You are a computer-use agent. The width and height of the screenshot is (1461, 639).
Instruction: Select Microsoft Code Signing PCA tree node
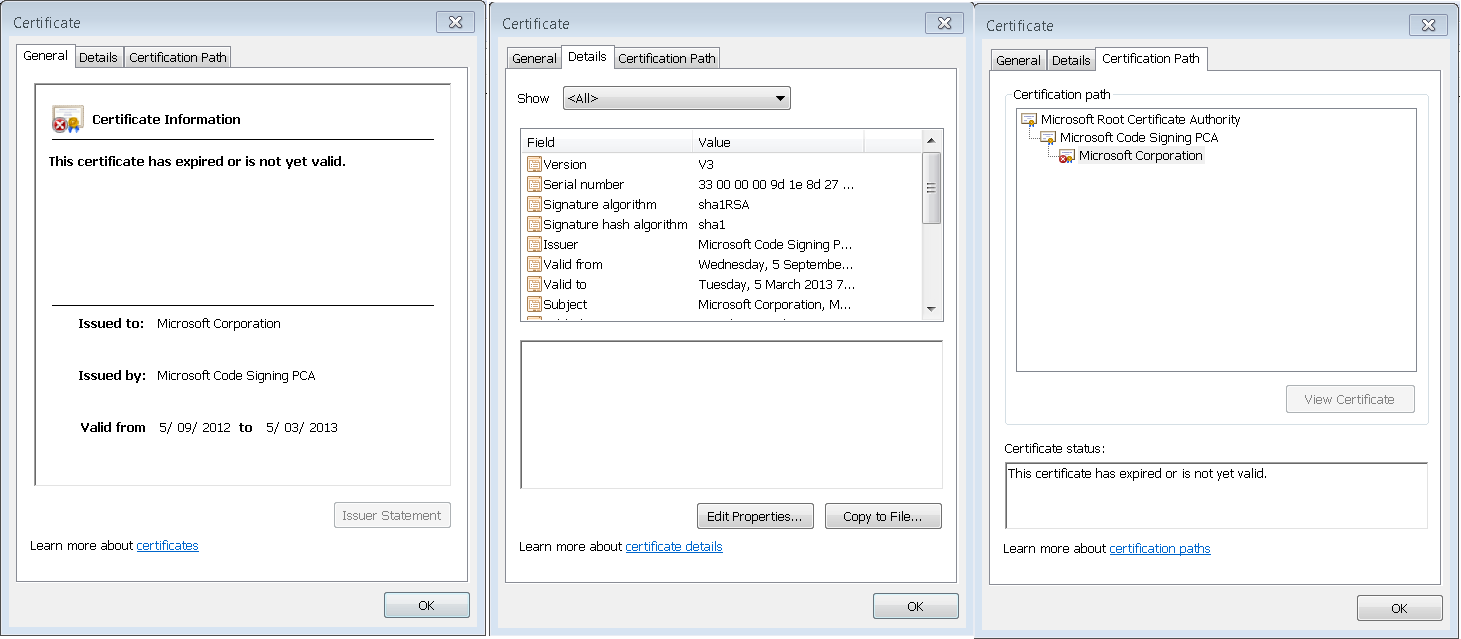pos(1139,137)
